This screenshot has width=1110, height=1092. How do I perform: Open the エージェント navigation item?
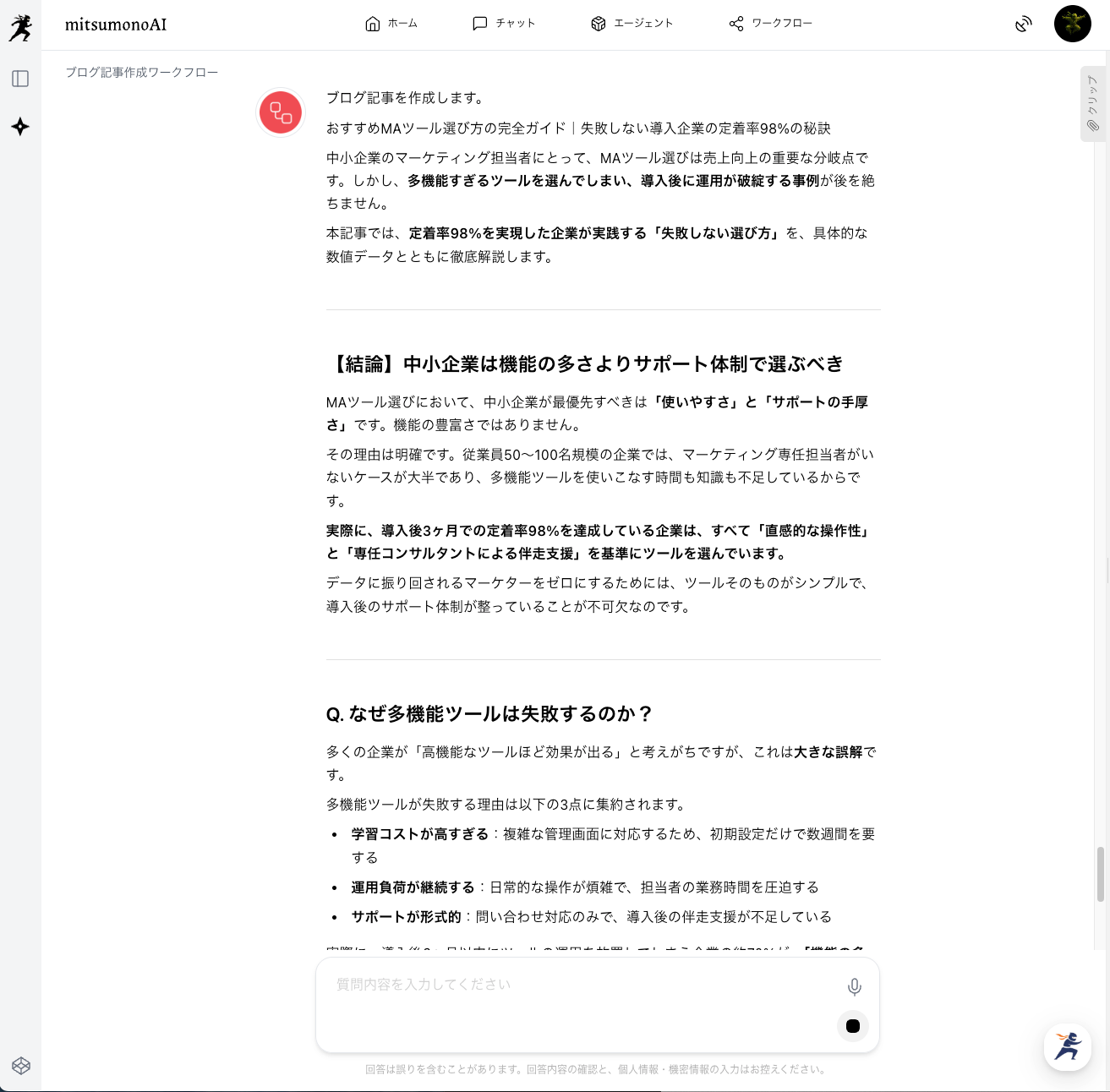click(x=632, y=24)
